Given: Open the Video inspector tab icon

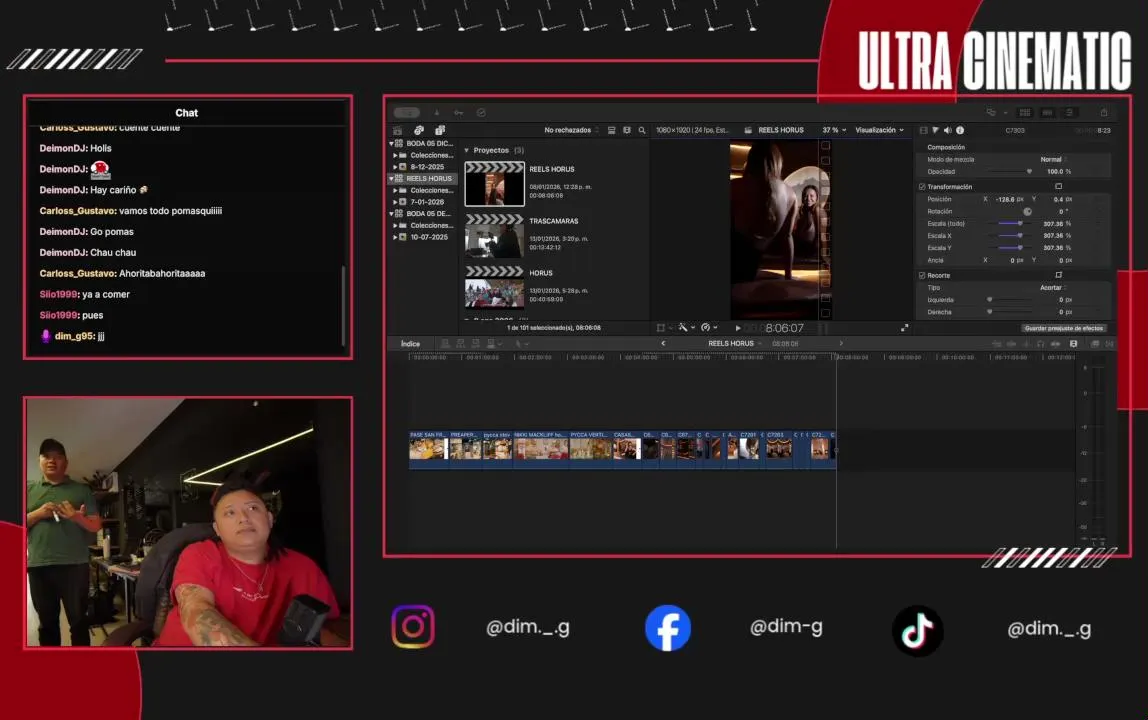Looking at the screenshot, I should point(924,130).
